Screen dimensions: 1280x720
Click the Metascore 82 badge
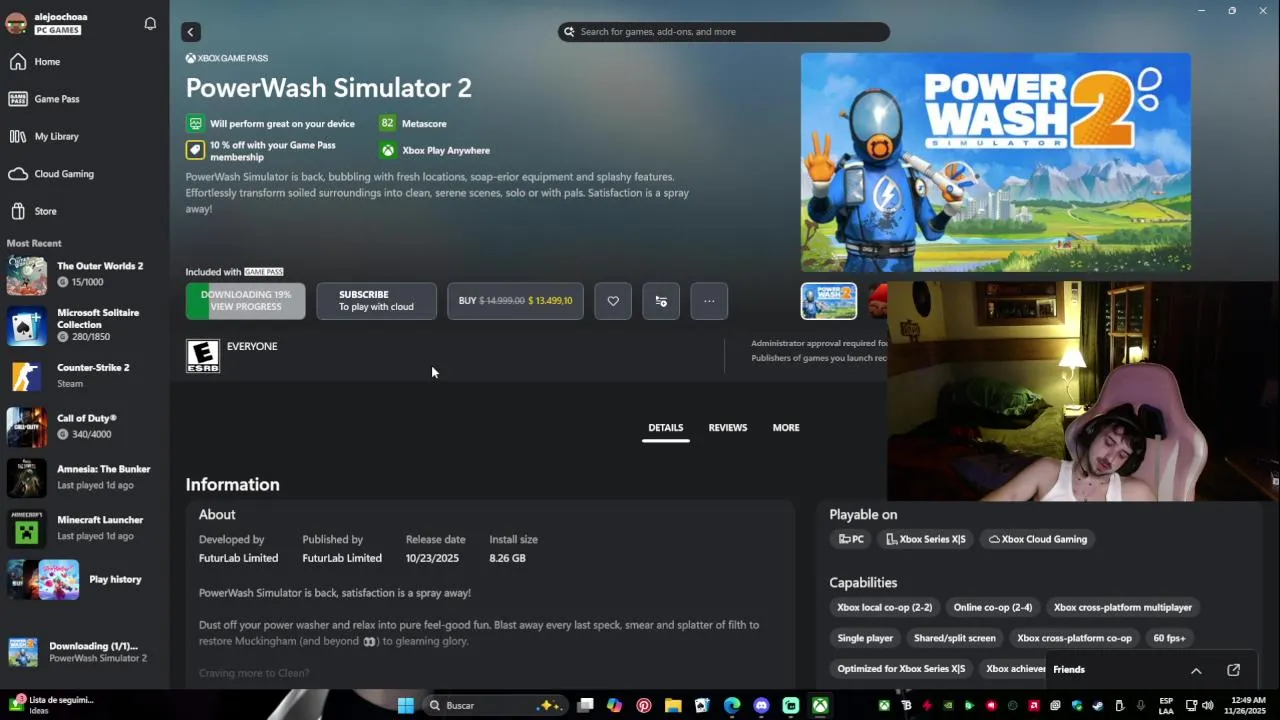tap(387, 123)
